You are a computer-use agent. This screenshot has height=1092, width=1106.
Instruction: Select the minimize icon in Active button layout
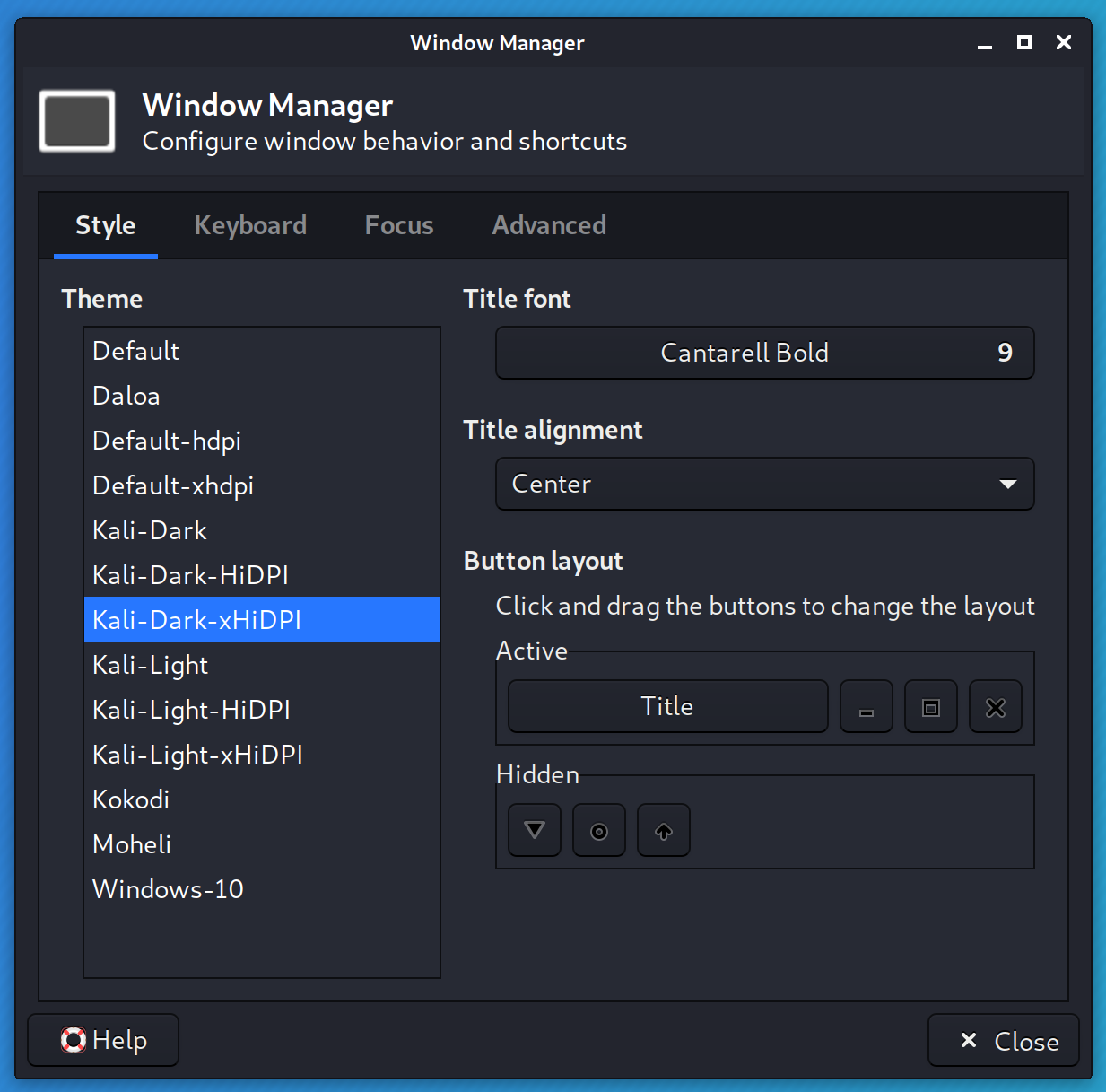(866, 707)
